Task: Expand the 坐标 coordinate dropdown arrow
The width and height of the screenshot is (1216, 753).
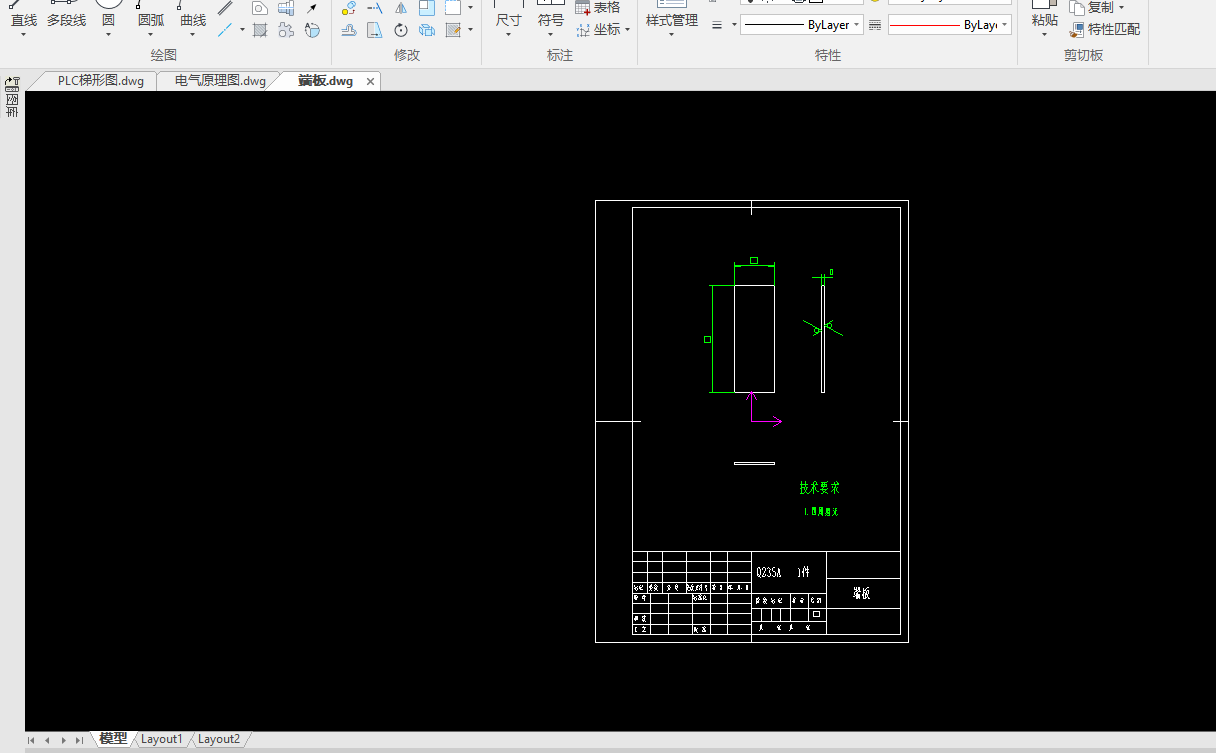Action: [x=627, y=30]
